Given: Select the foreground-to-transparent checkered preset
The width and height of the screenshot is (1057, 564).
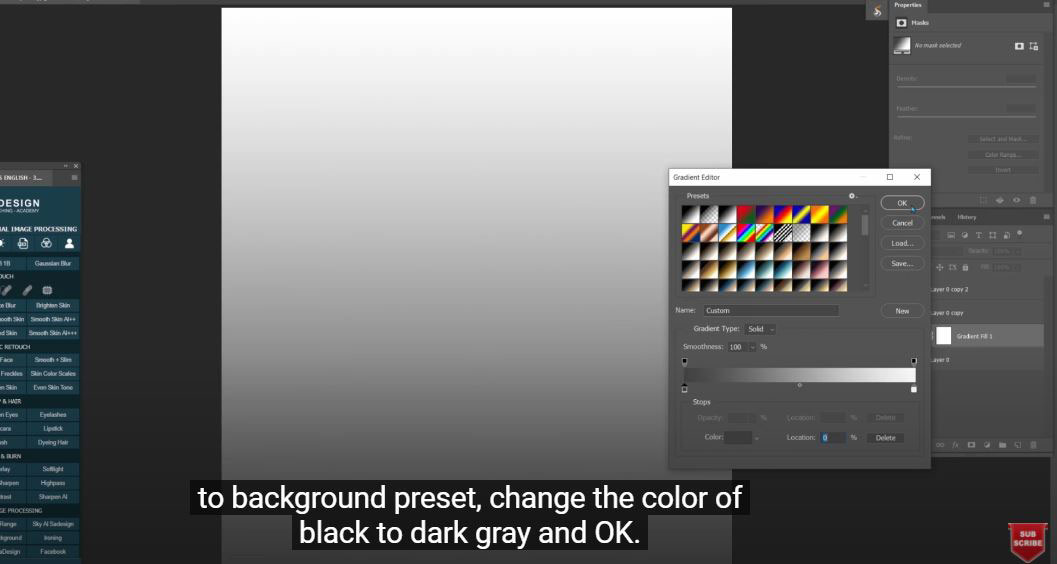Looking at the screenshot, I should (x=708, y=214).
